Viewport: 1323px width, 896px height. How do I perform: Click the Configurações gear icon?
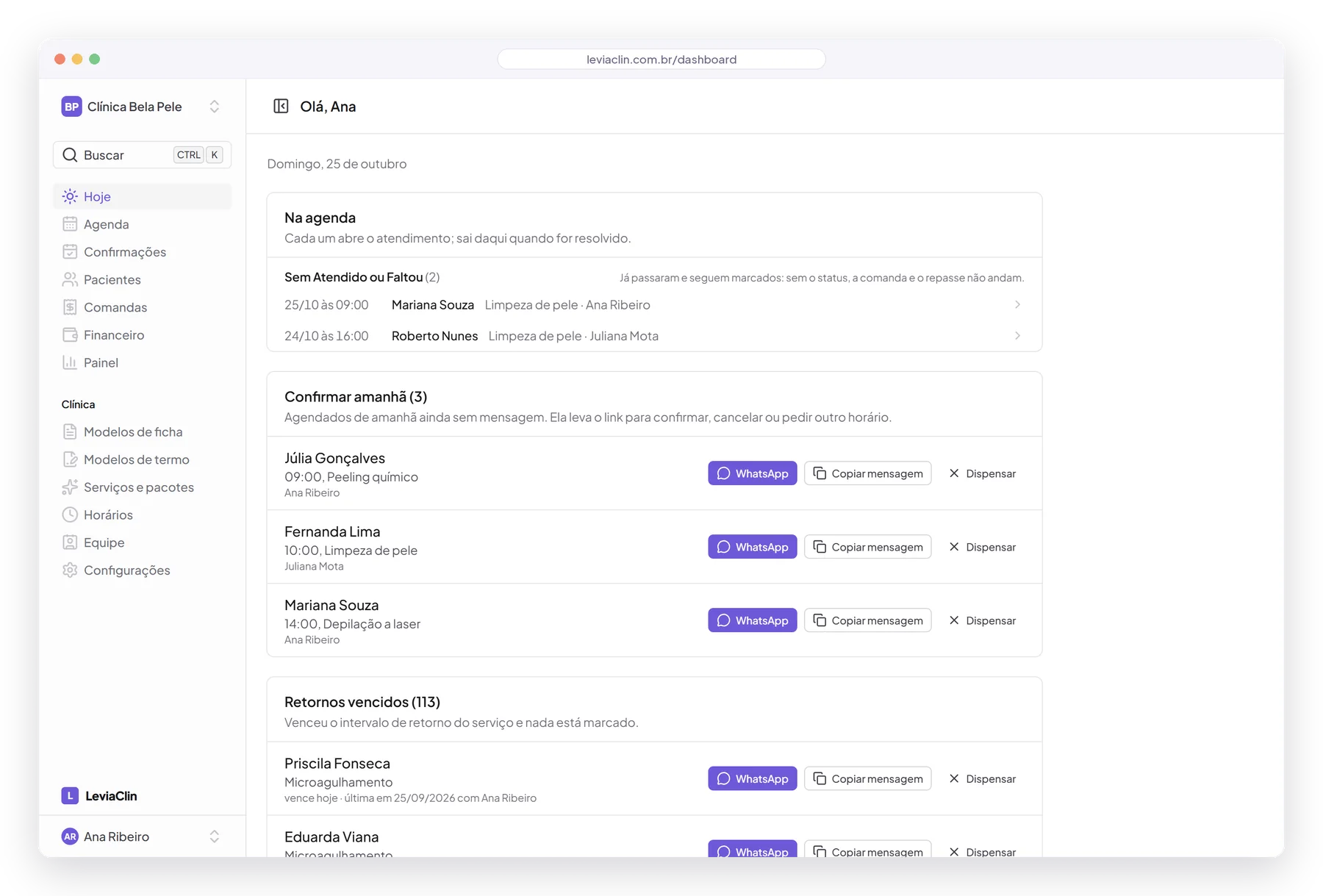pyautogui.click(x=70, y=570)
